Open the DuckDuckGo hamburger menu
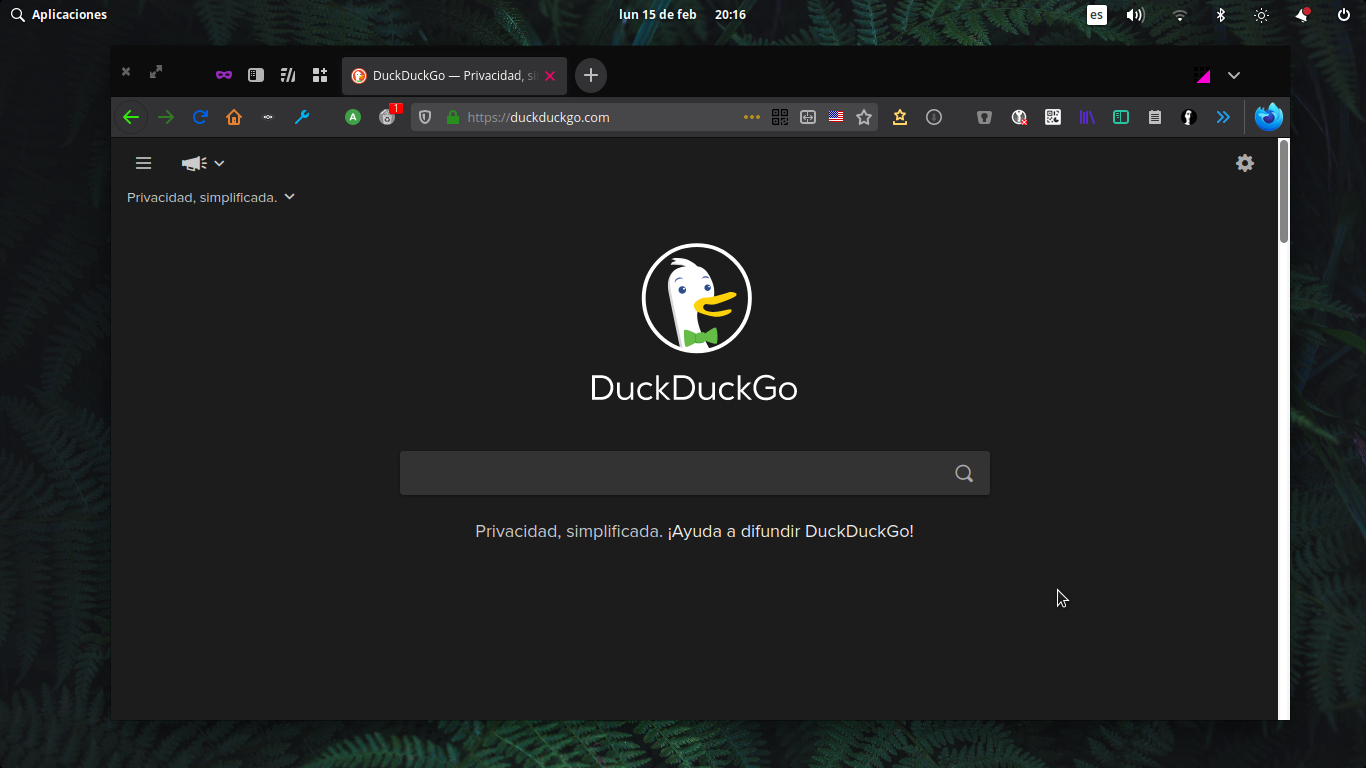The height and width of the screenshot is (768, 1366). 144,163
